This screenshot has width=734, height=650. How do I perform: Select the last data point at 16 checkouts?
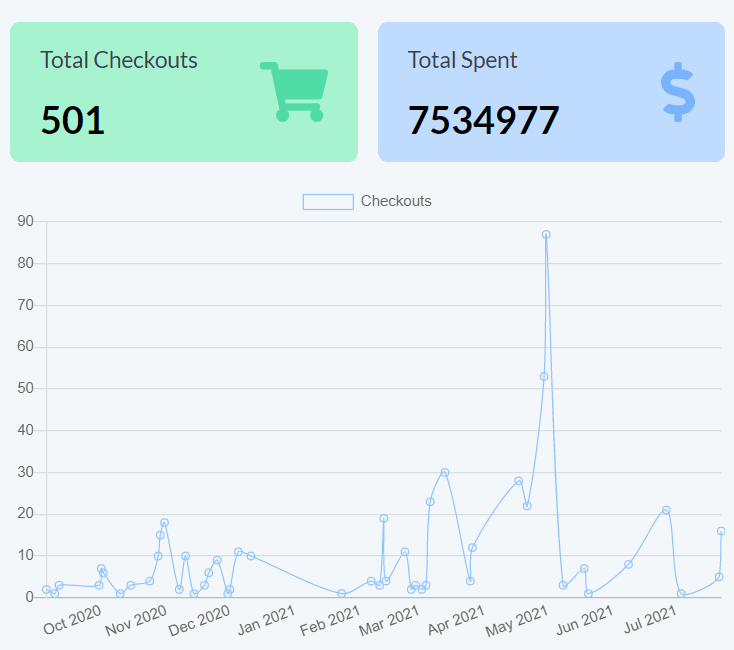tap(721, 531)
